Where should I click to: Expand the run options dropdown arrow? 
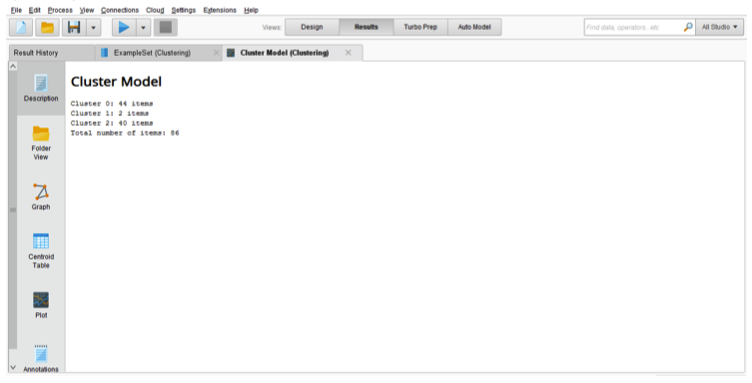(x=143, y=27)
